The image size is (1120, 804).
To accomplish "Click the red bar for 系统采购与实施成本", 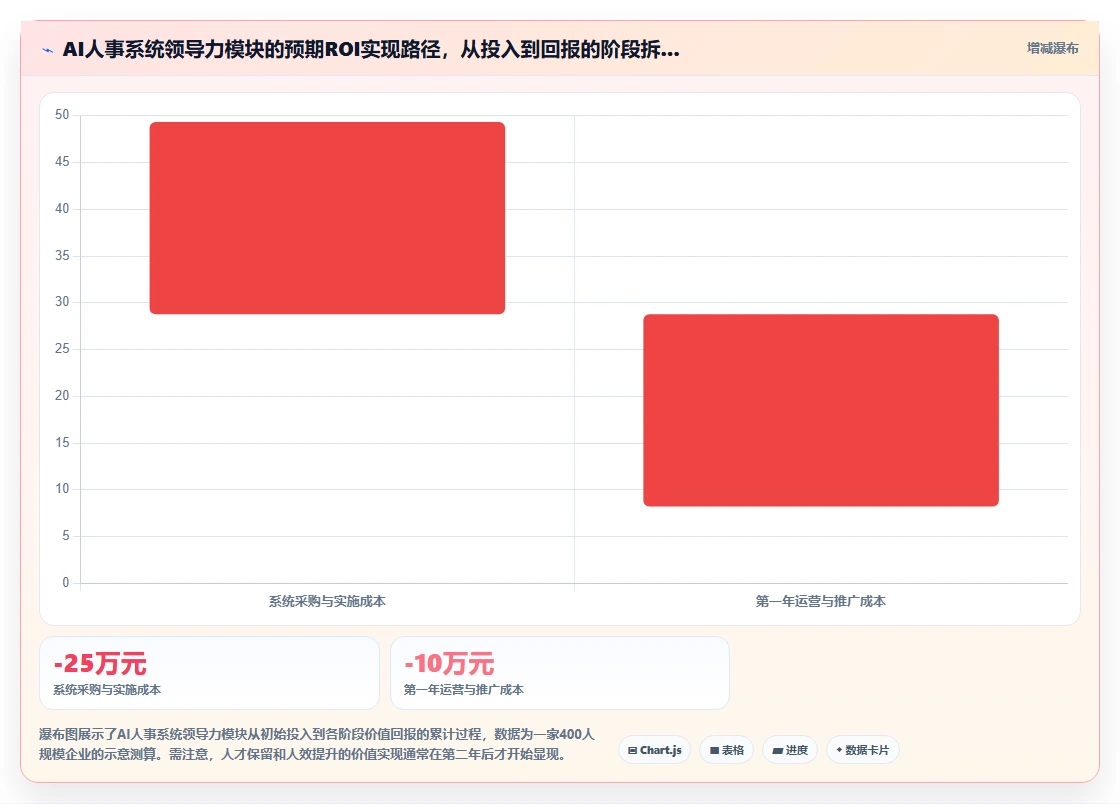I will (327, 218).
